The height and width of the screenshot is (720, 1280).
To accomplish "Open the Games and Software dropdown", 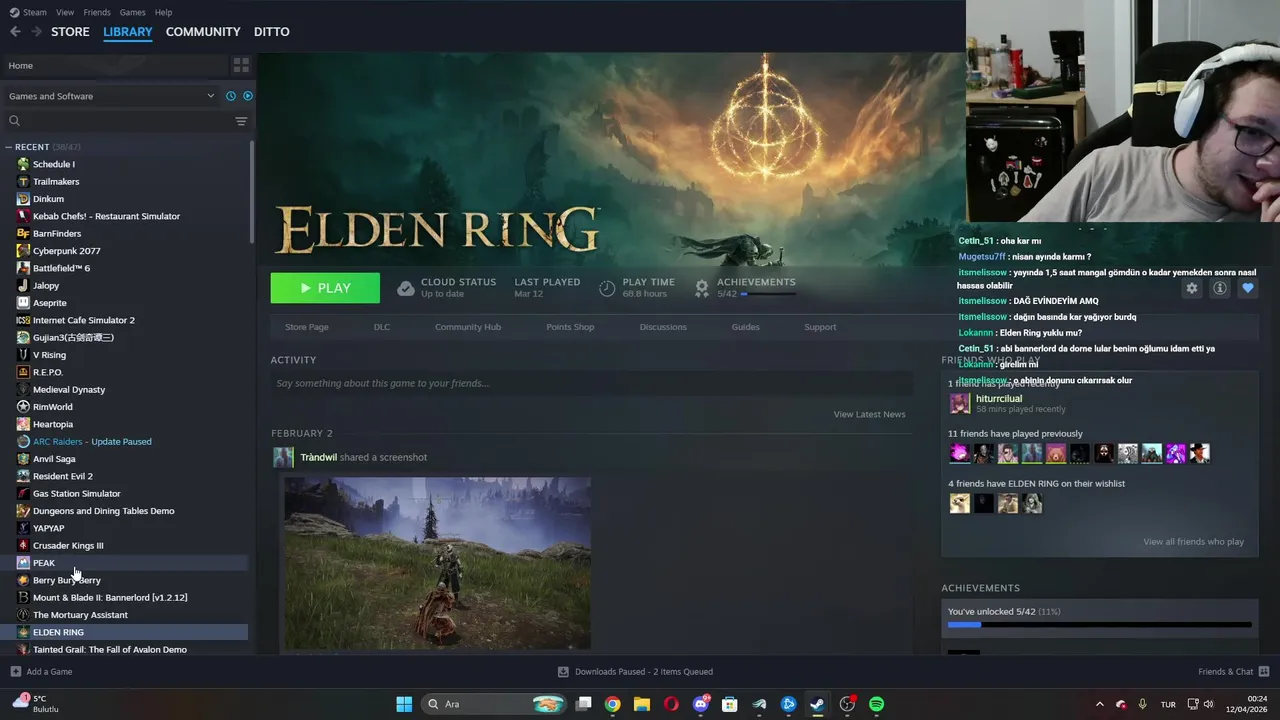I will click(112, 96).
